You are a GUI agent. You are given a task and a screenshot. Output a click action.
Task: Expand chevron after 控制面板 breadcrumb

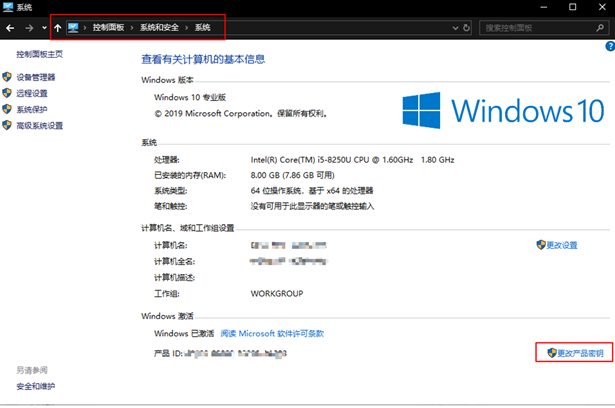132,27
